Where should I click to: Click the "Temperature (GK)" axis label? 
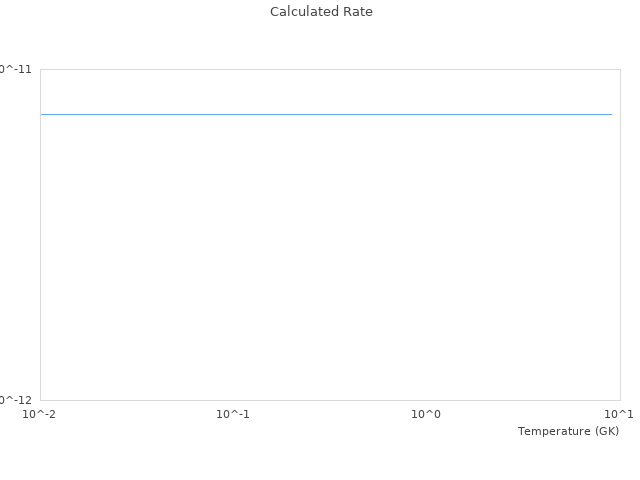568,431
